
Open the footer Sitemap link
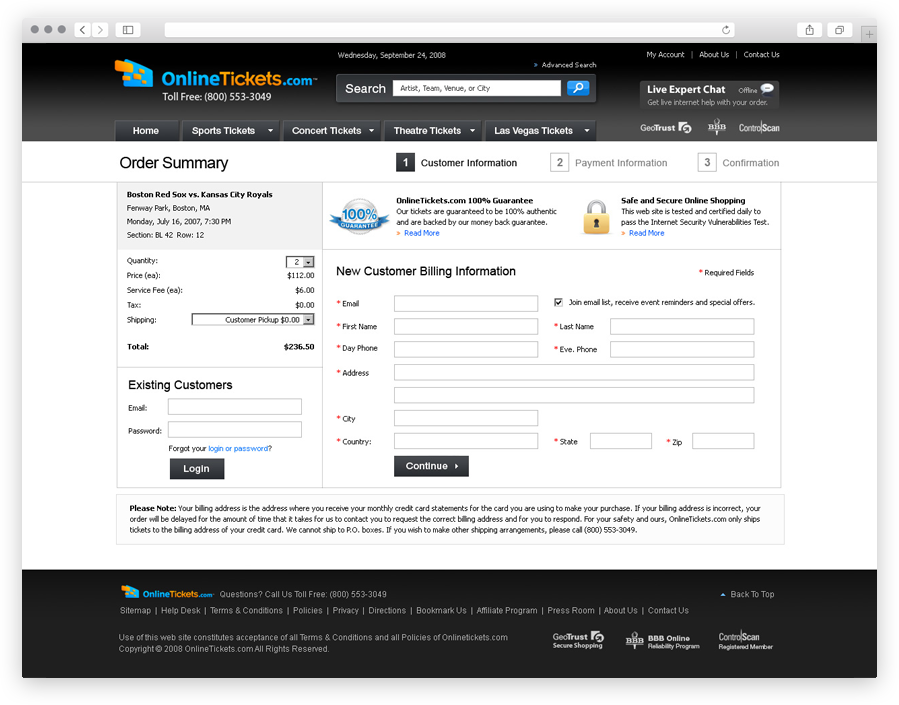pyautogui.click(x=135, y=610)
